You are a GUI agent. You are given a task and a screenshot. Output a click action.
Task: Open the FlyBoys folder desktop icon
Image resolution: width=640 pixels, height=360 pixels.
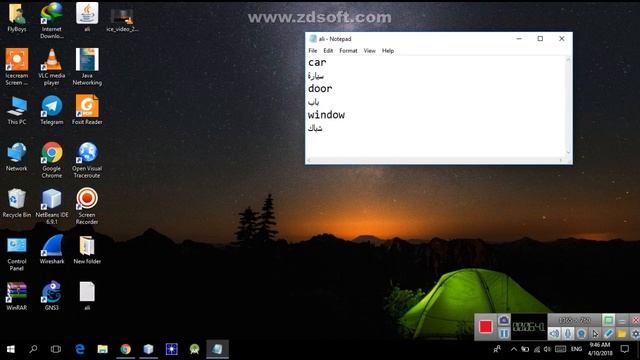pos(17,18)
